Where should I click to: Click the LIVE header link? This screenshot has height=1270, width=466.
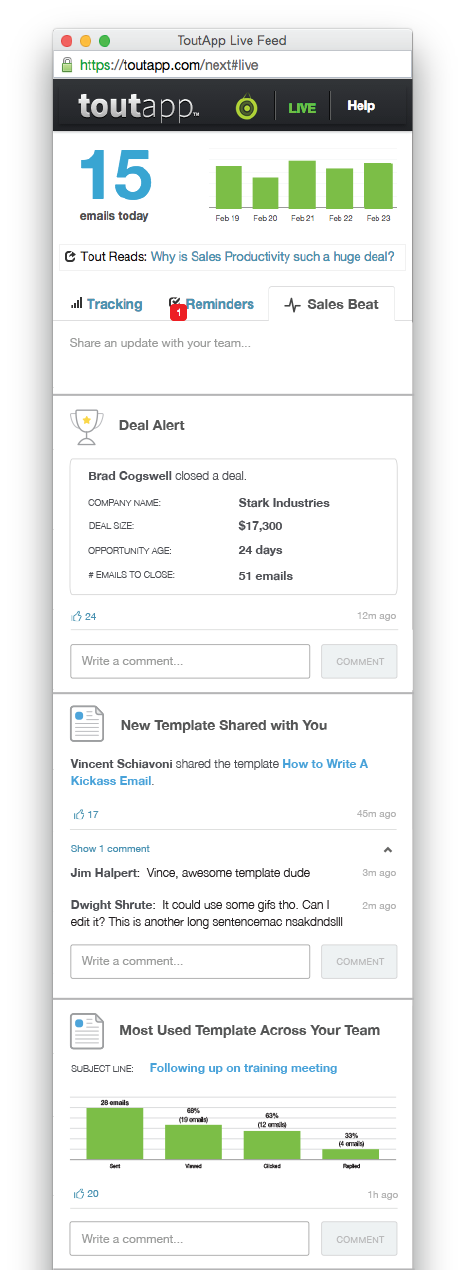[x=302, y=107]
